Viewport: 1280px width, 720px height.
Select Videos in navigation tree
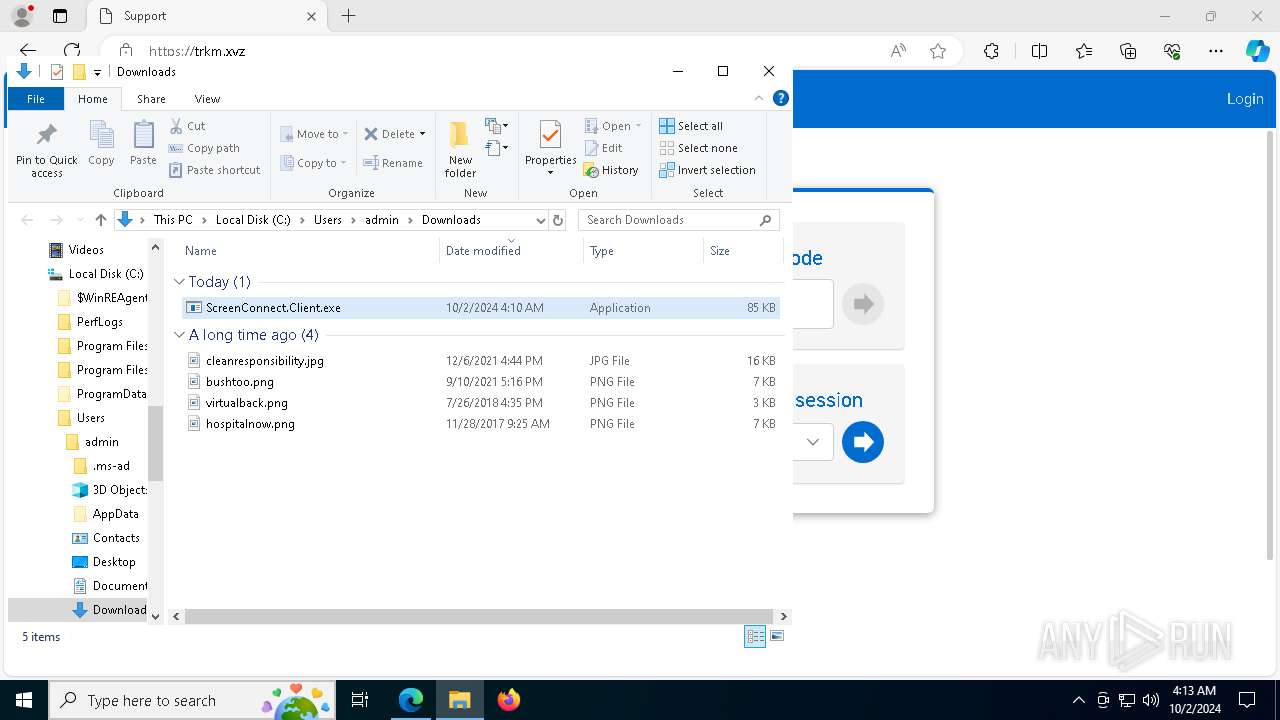(x=86, y=250)
